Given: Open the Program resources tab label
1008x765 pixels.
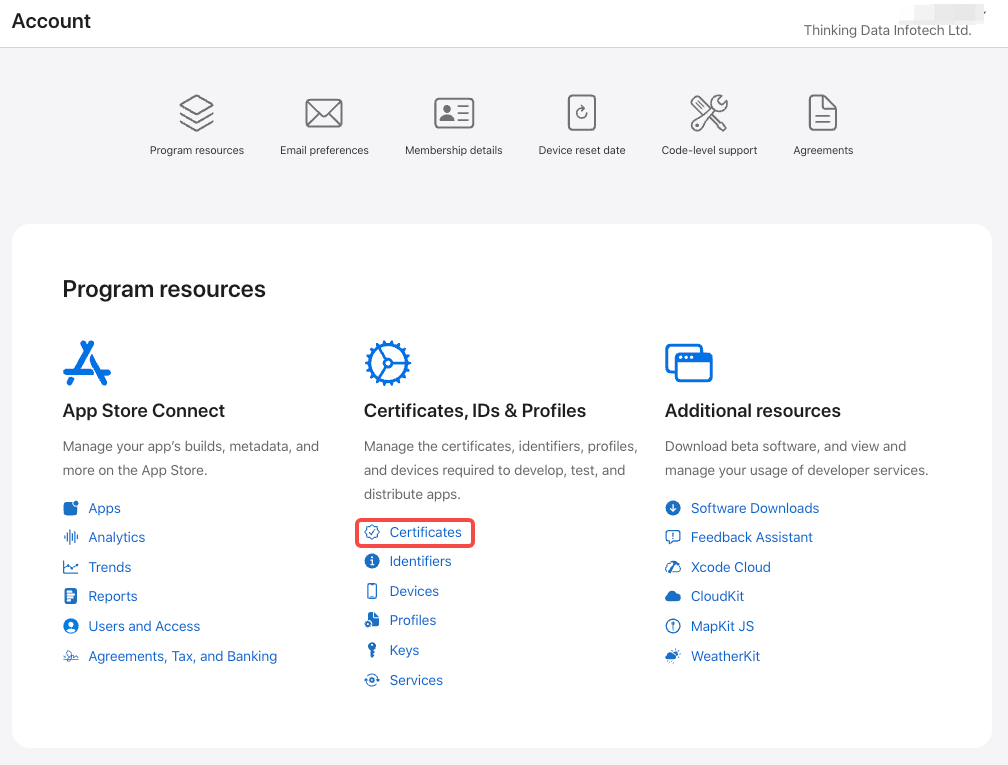Looking at the screenshot, I should pos(197,150).
